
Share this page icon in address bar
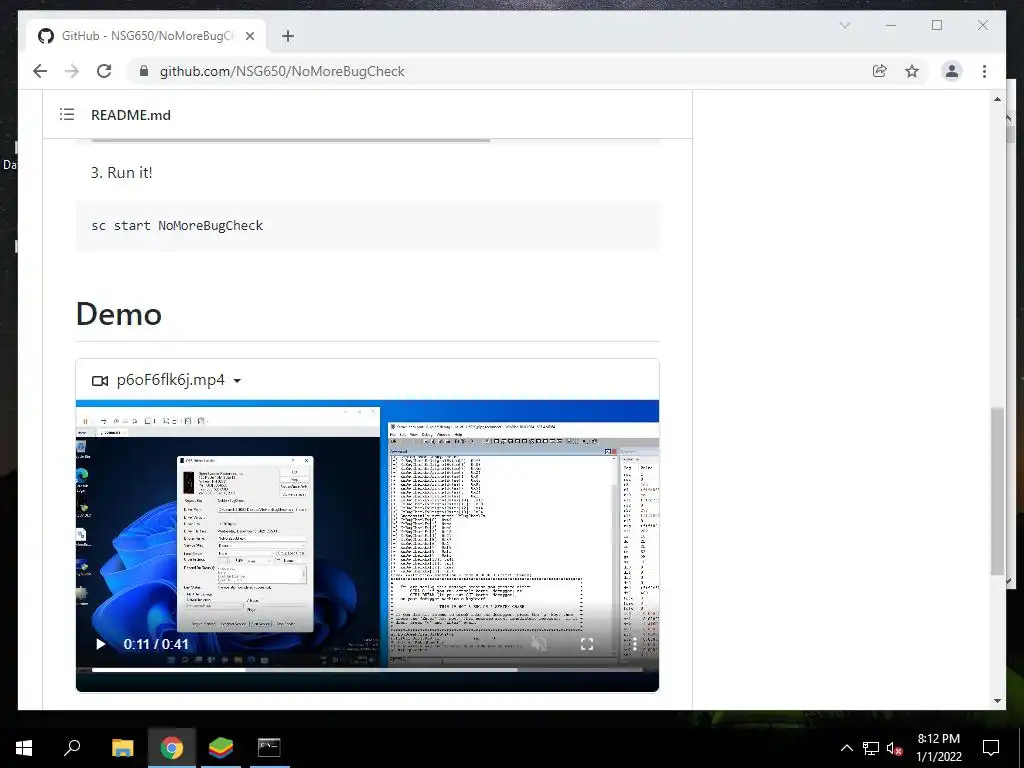pyautogui.click(x=880, y=71)
